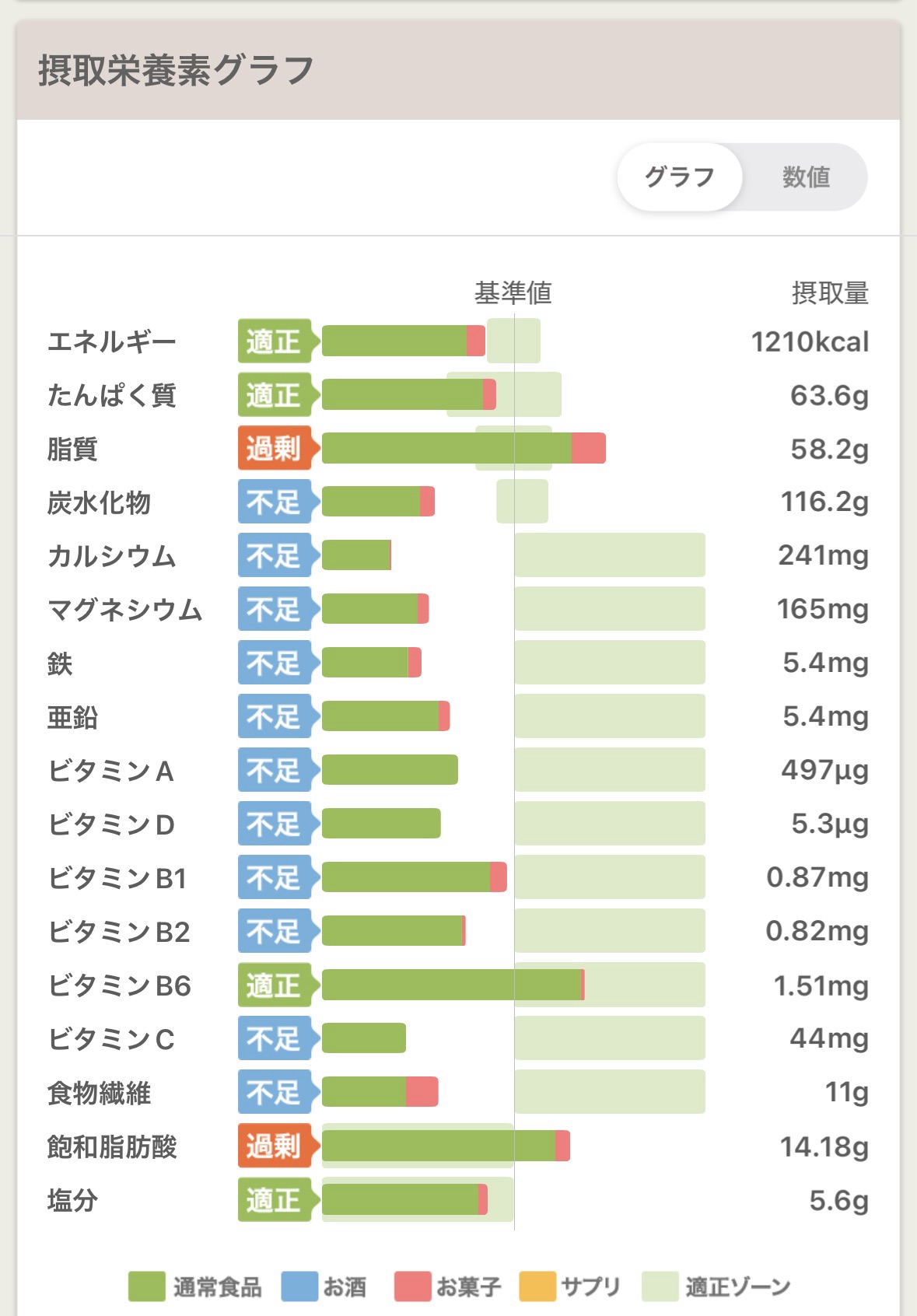The image size is (917, 1316).
Task: Click the 脂質 intake bar
Action: coord(464,449)
